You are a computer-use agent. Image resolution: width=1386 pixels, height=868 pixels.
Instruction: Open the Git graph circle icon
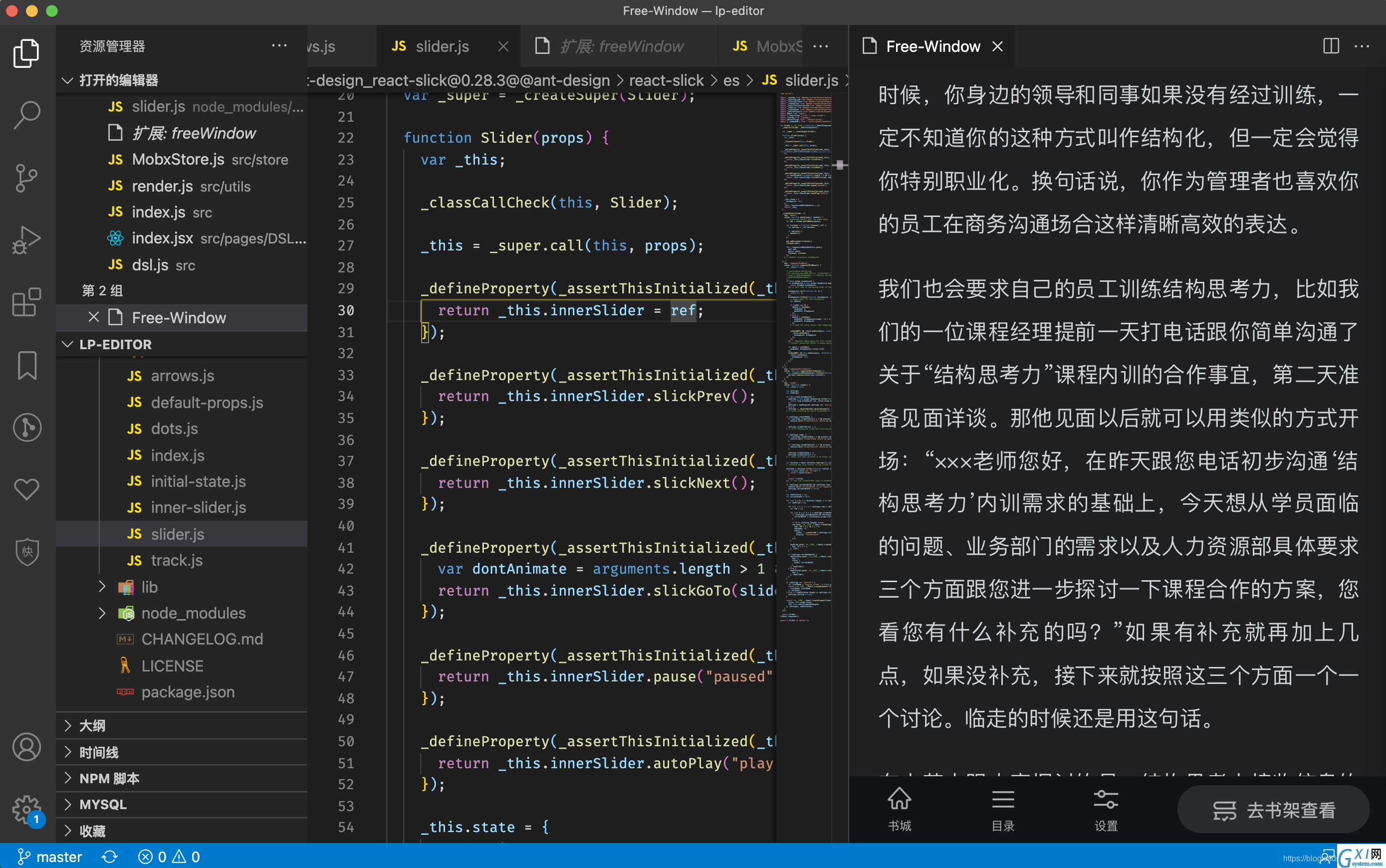[x=26, y=427]
